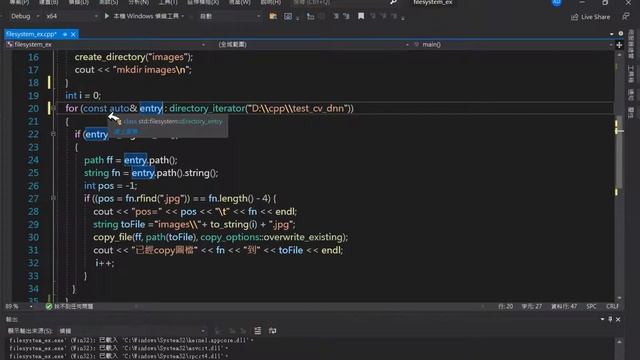640x360 pixels.
Task: Open the main() member dropdown
Action: coord(512,44)
